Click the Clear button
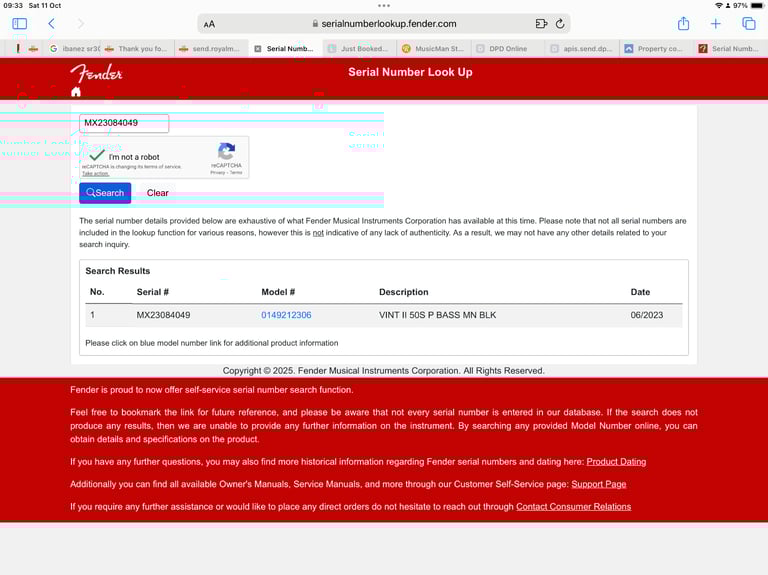The image size is (768, 575). coord(158,193)
